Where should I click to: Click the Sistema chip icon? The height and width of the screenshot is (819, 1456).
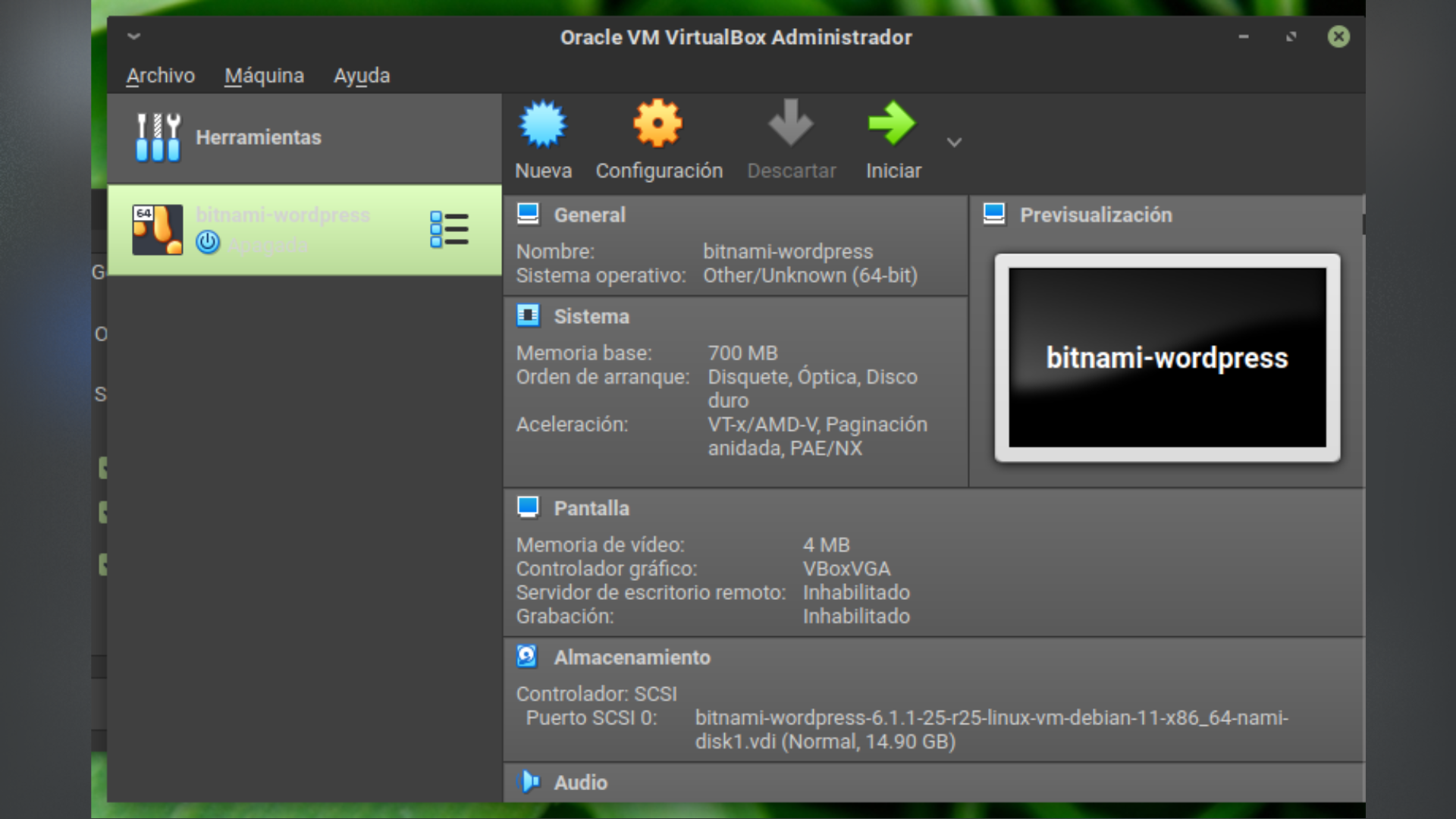point(528,315)
